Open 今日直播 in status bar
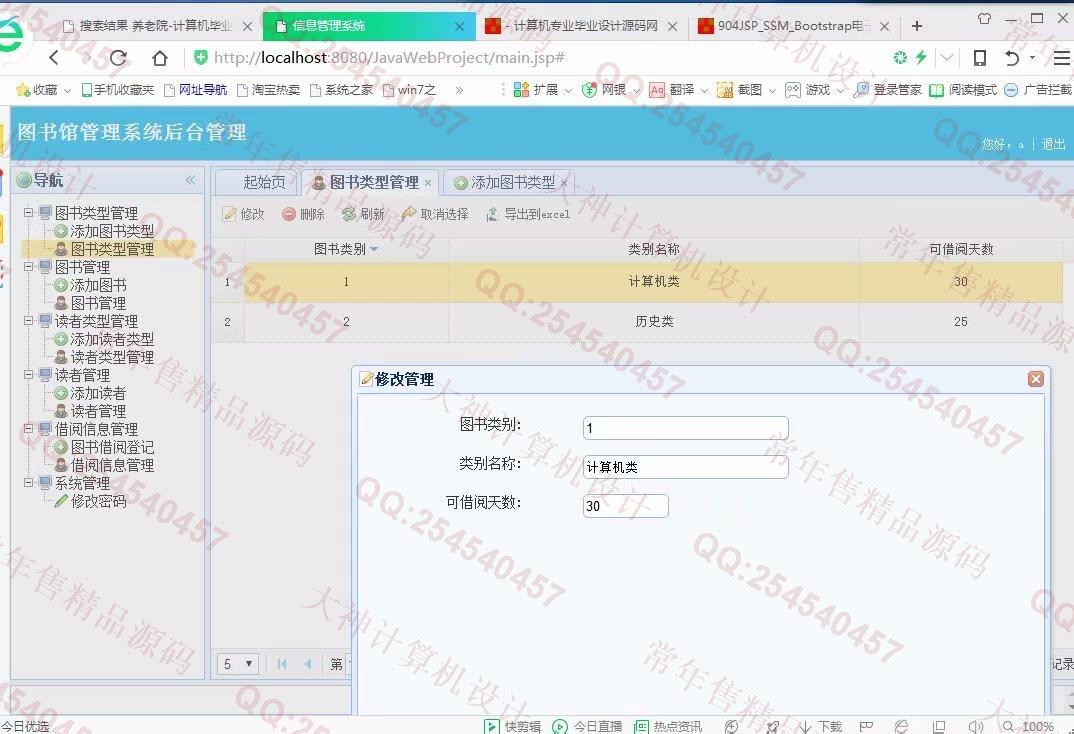Image resolution: width=1074 pixels, height=734 pixels. (x=588, y=726)
